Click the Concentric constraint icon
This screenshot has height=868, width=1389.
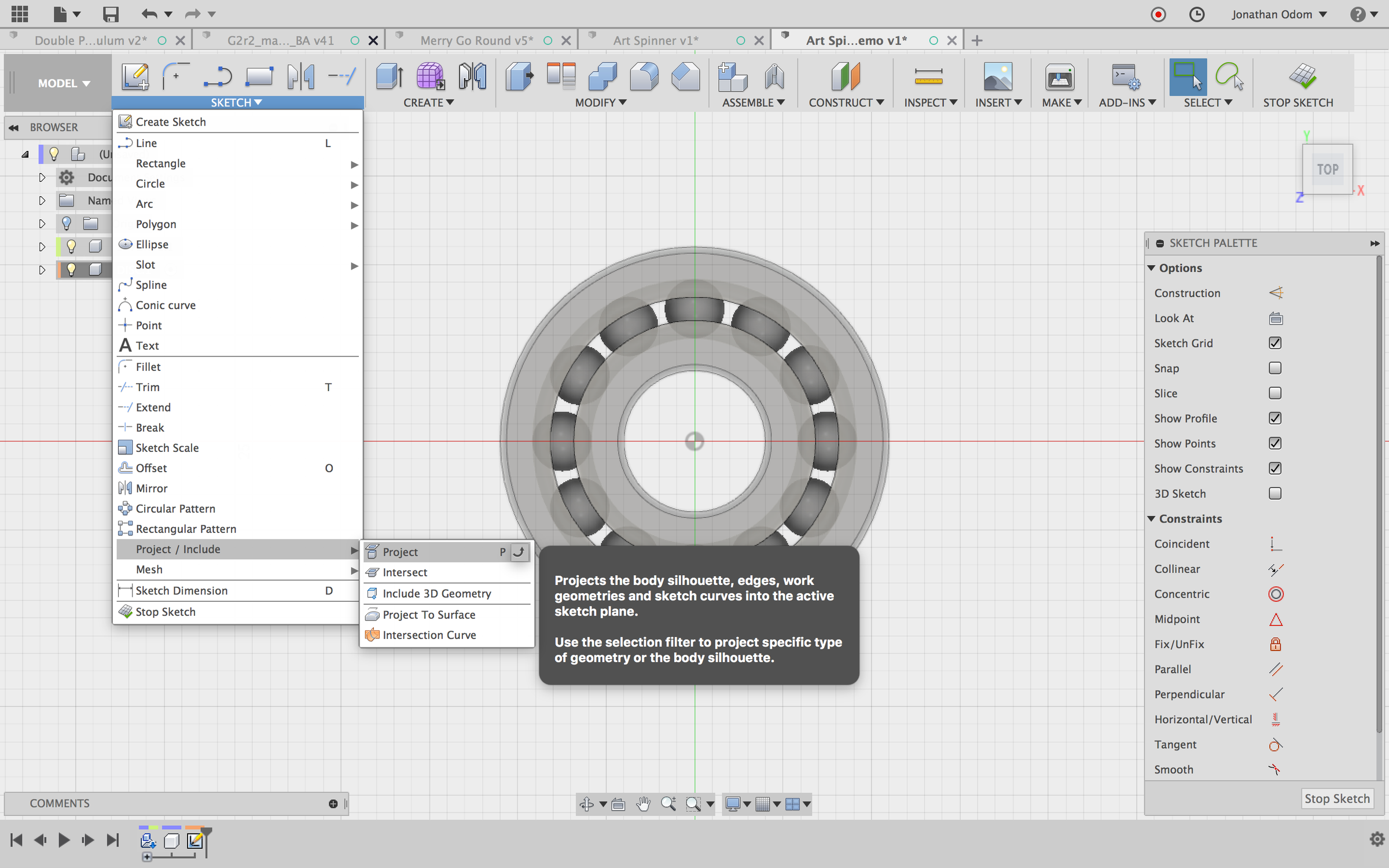[1276, 594]
